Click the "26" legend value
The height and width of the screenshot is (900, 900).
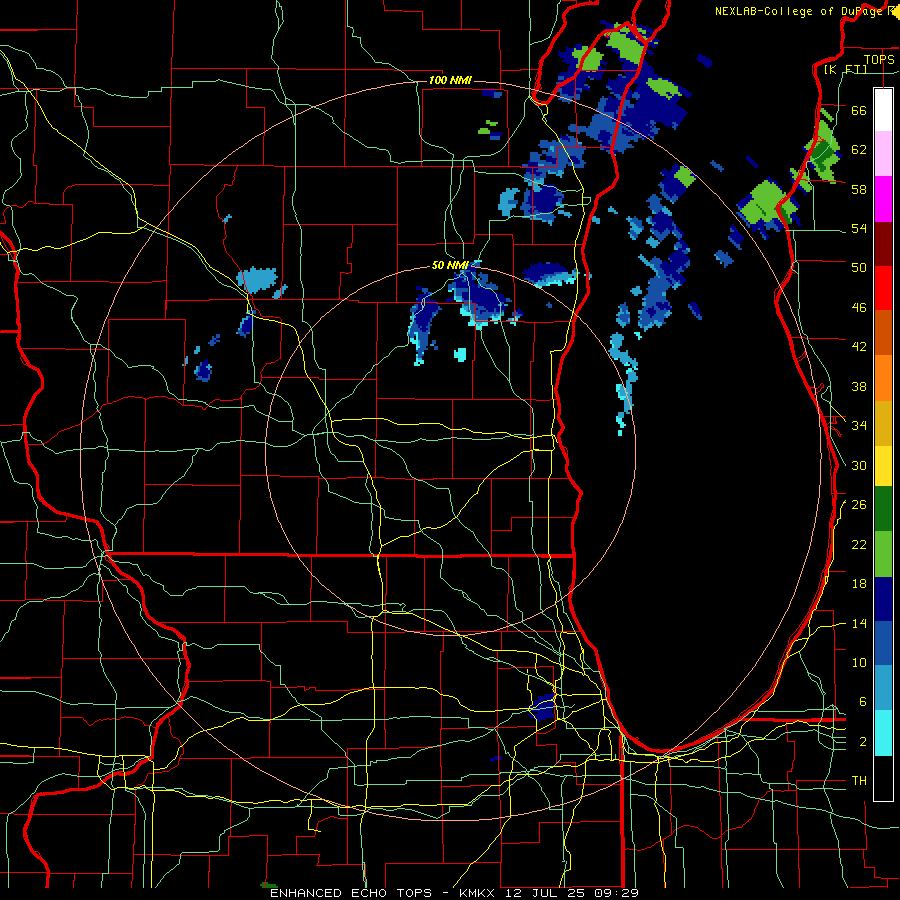(x=859, y=505)
